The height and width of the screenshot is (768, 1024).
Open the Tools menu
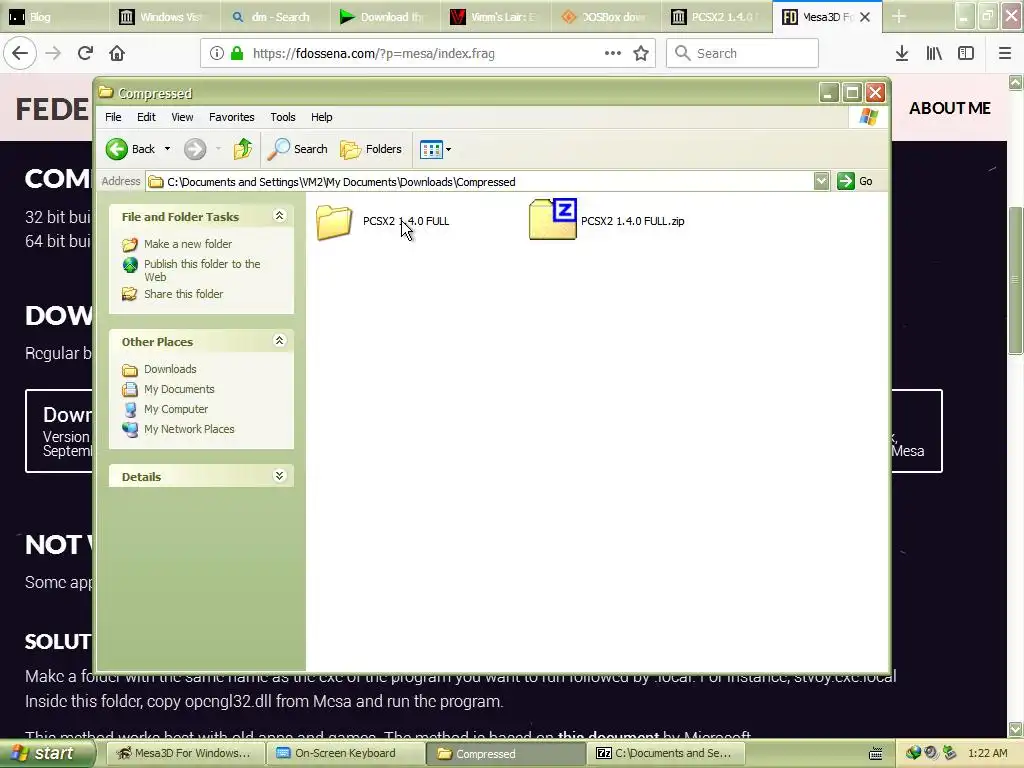coord(283,117)
